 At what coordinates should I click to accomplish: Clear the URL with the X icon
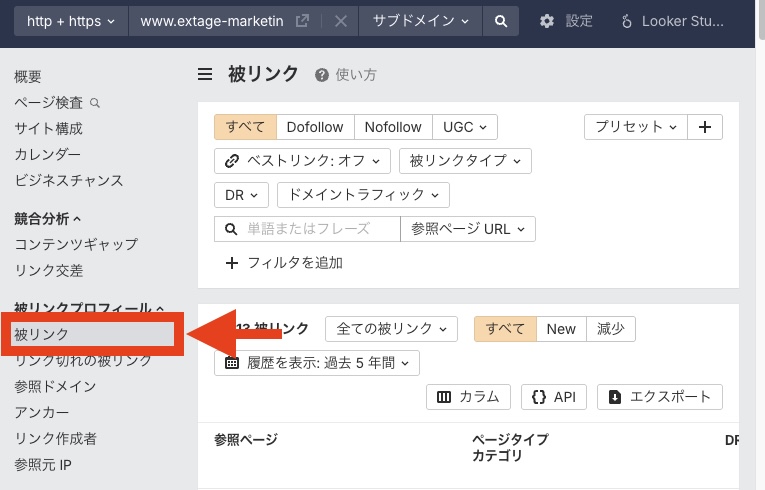(340, 21)
